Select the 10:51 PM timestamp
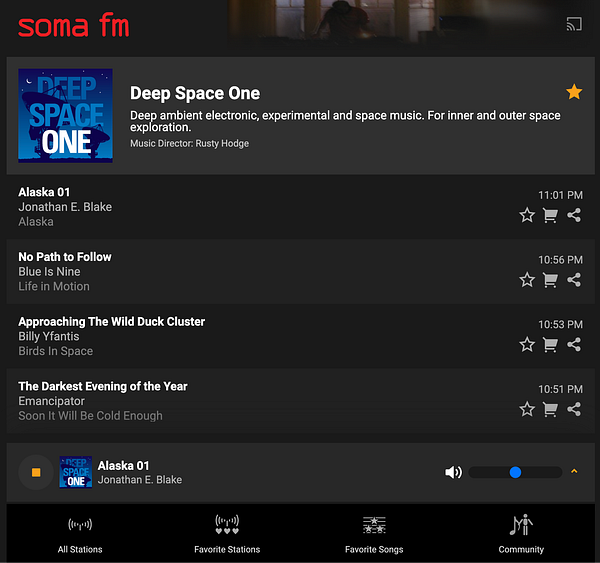Viewport: 600px width, 563px height. click(560, 389)
